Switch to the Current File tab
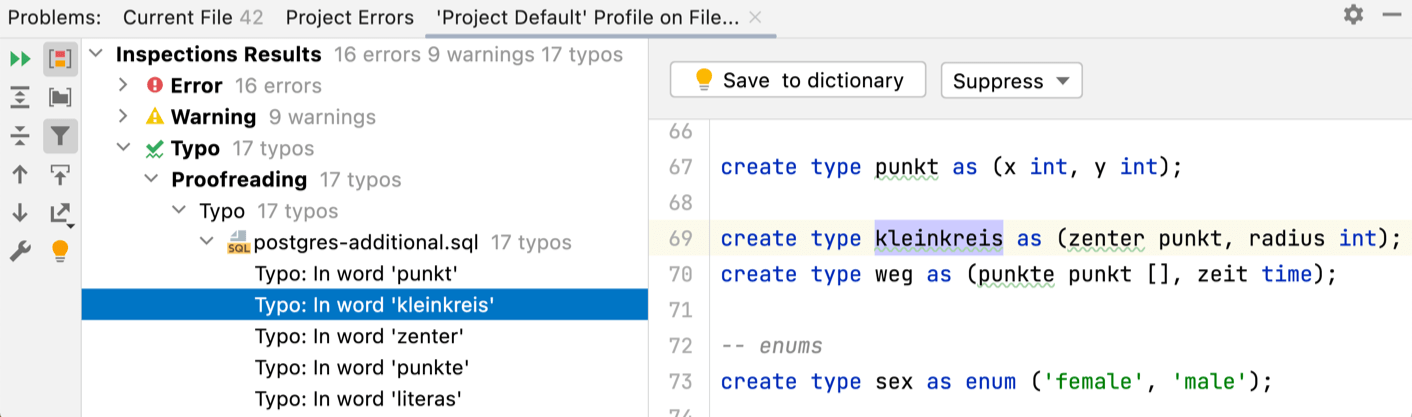Image resolution: width=1412 pixels, height=417 pixels. (x=193, y=18)
